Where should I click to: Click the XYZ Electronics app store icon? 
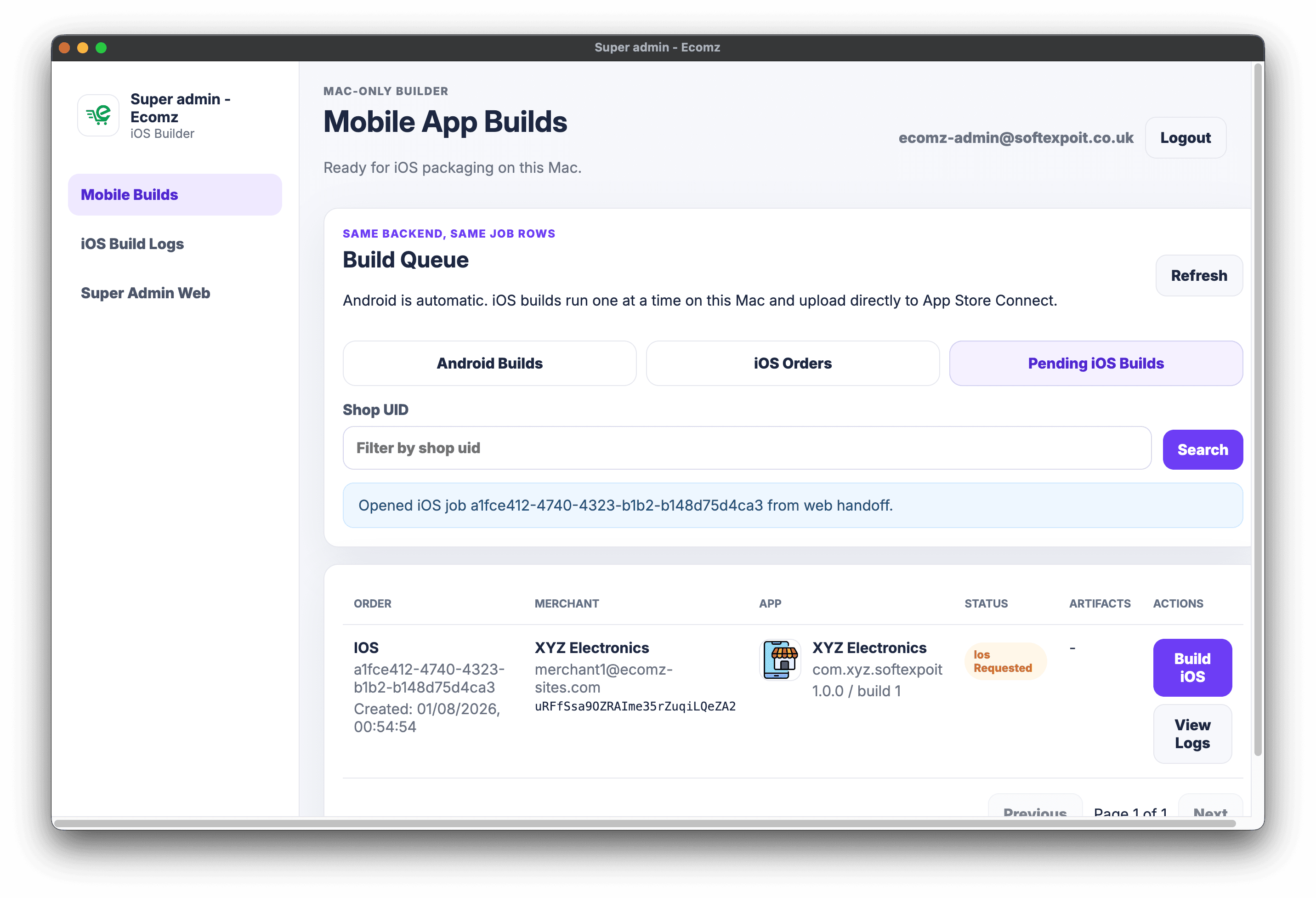pos(780,659)
